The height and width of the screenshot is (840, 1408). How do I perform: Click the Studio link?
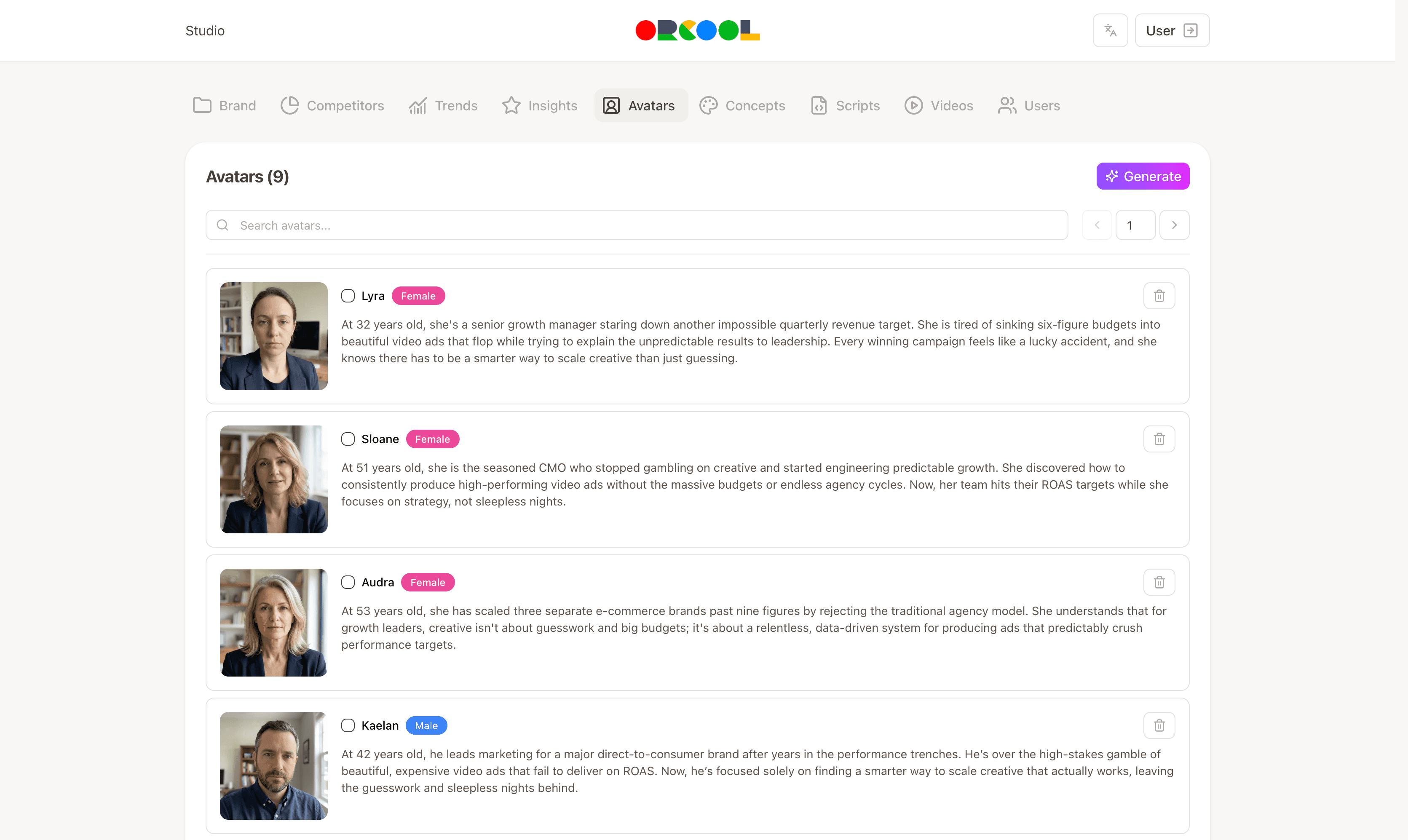pyautogui.click(x=205, y=31)
